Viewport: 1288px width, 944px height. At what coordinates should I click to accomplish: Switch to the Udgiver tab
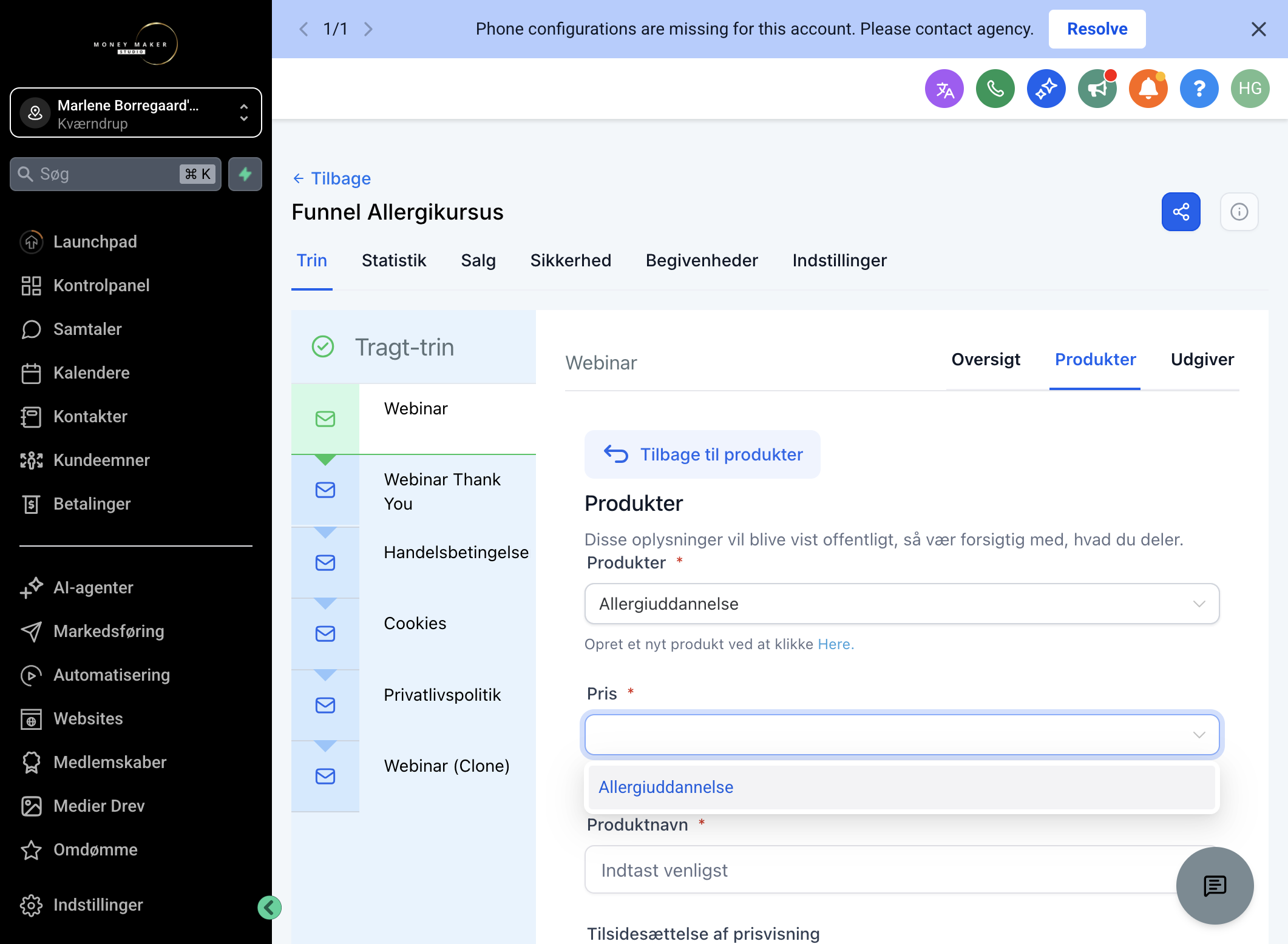(x=1202, y=359)
